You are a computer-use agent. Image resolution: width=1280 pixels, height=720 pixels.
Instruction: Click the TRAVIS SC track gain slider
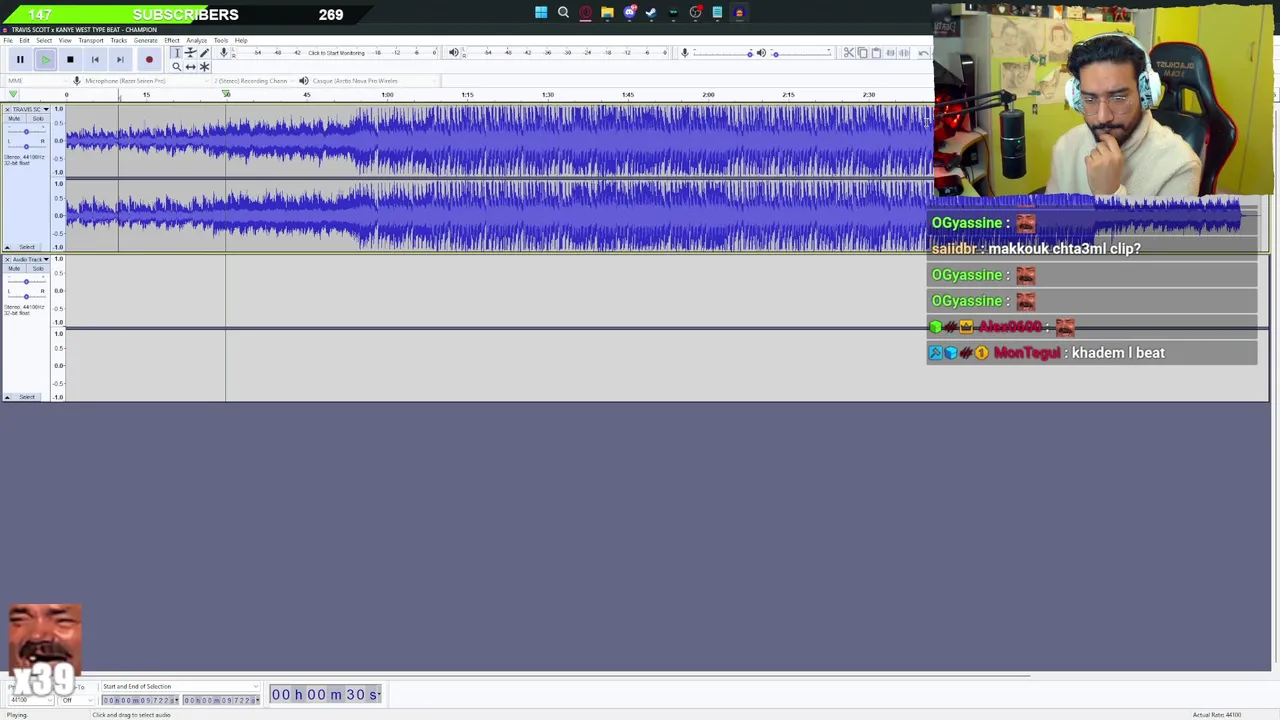[26, 131]
